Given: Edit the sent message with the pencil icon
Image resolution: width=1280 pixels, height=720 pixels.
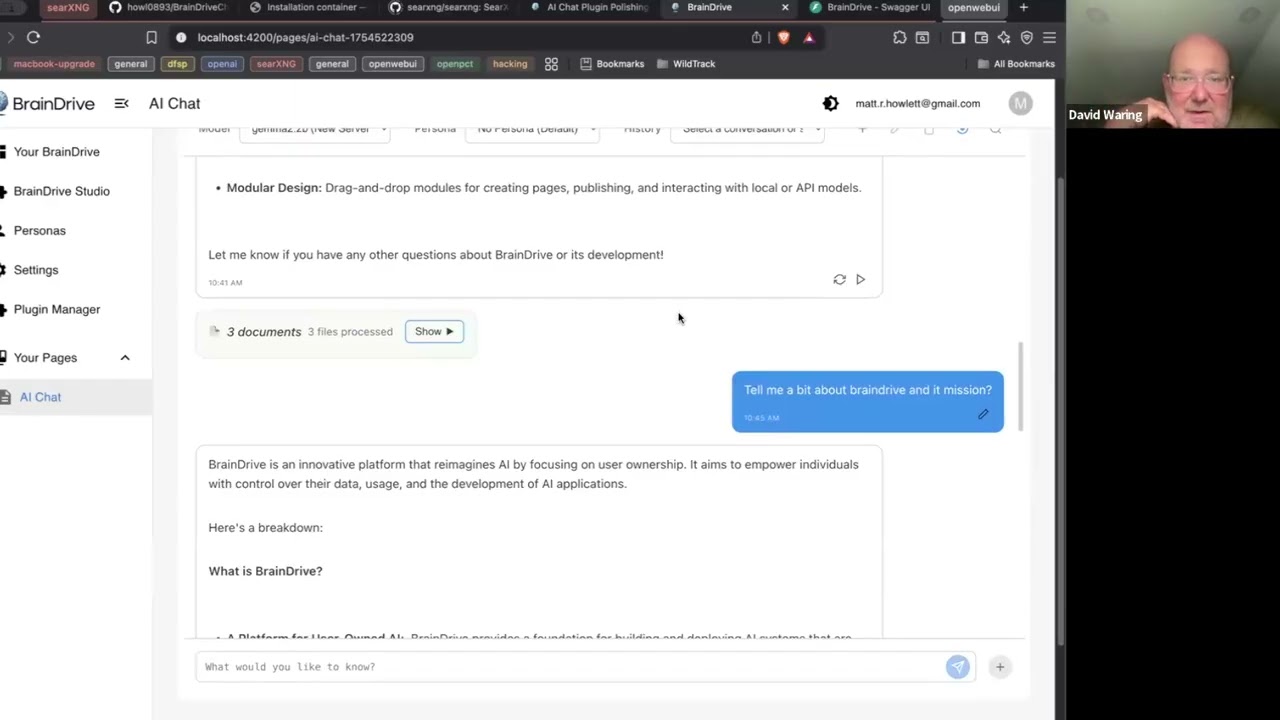Looking at the screenshot, I should 983,414.
